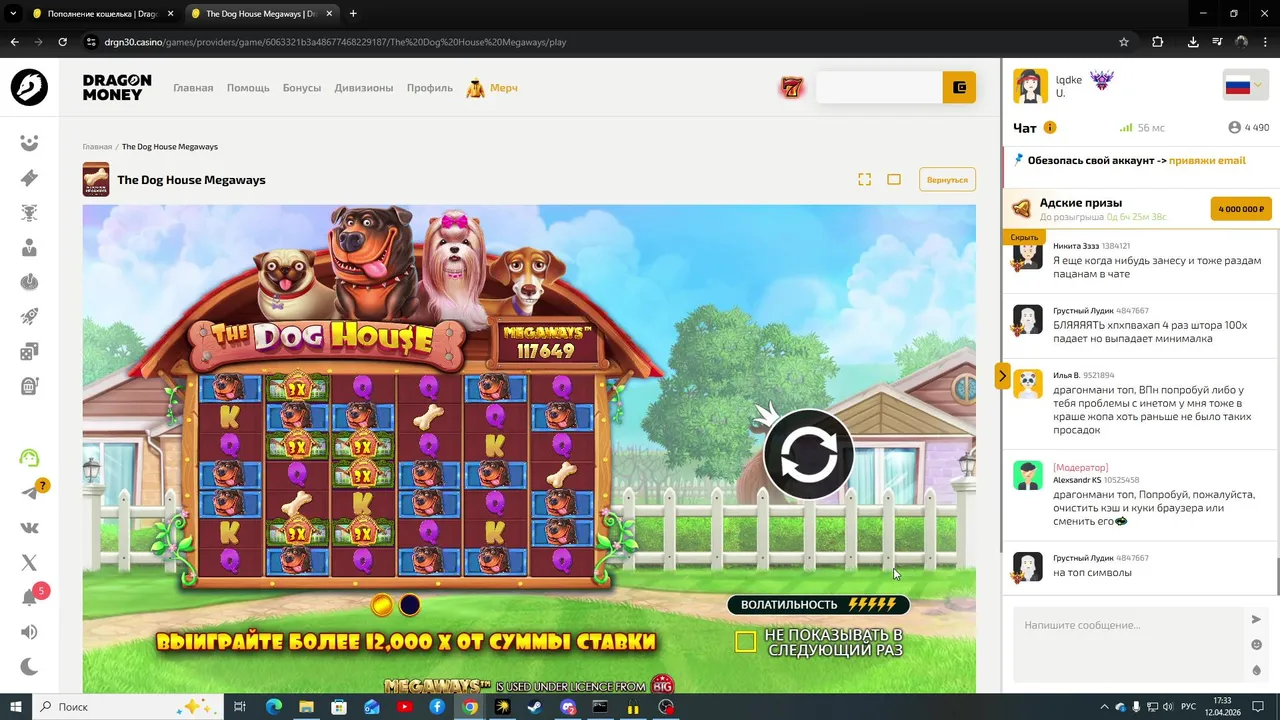Go to Главная in top navigation
Screen dimensions: 1280x720
[x=193, y=88]
